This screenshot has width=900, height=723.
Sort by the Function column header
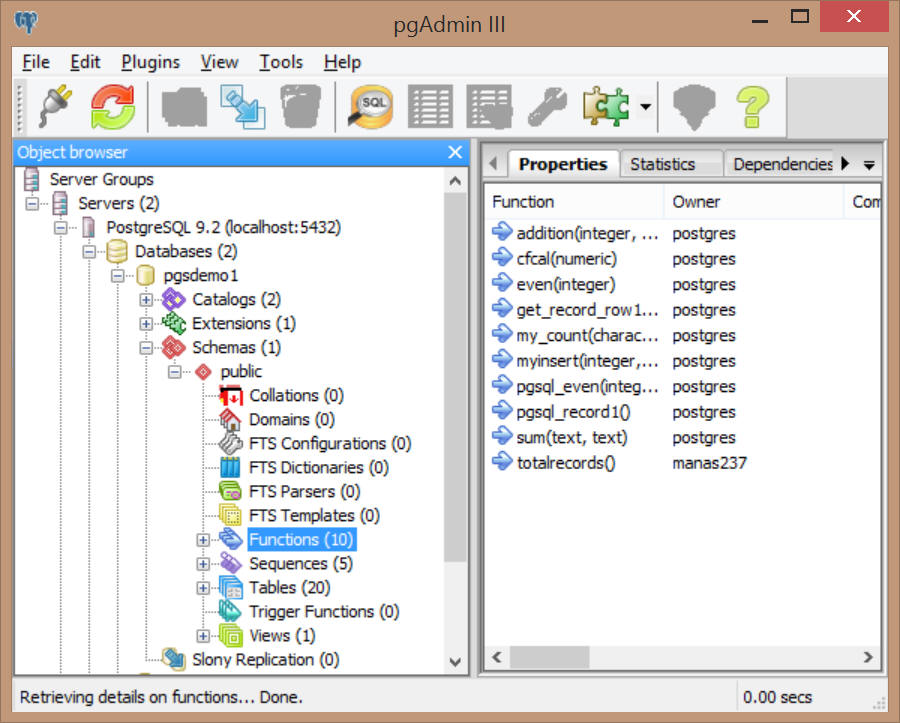tap(575, 202)
